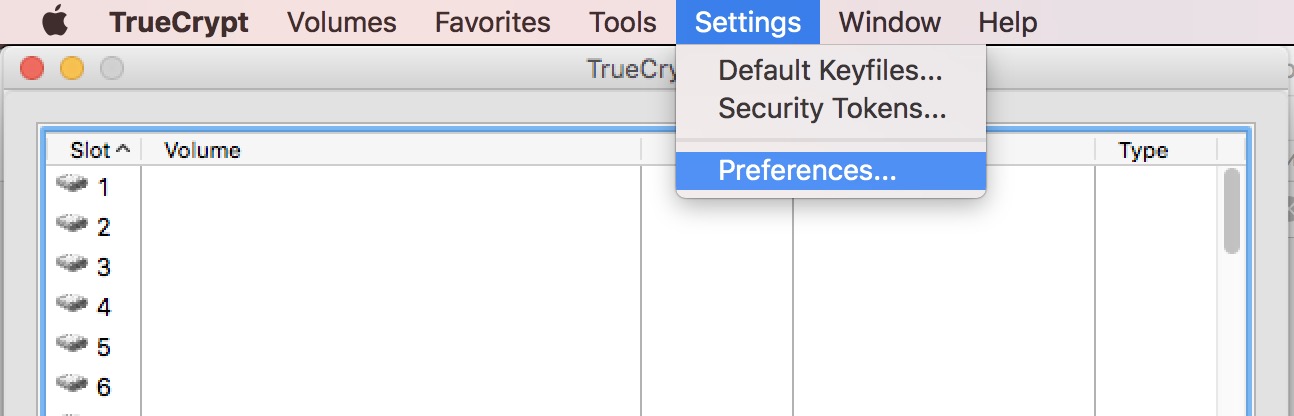Viewport: 1294px width, 416px height.
Task: Open the Tools menu
Action: tap(623, 22)
